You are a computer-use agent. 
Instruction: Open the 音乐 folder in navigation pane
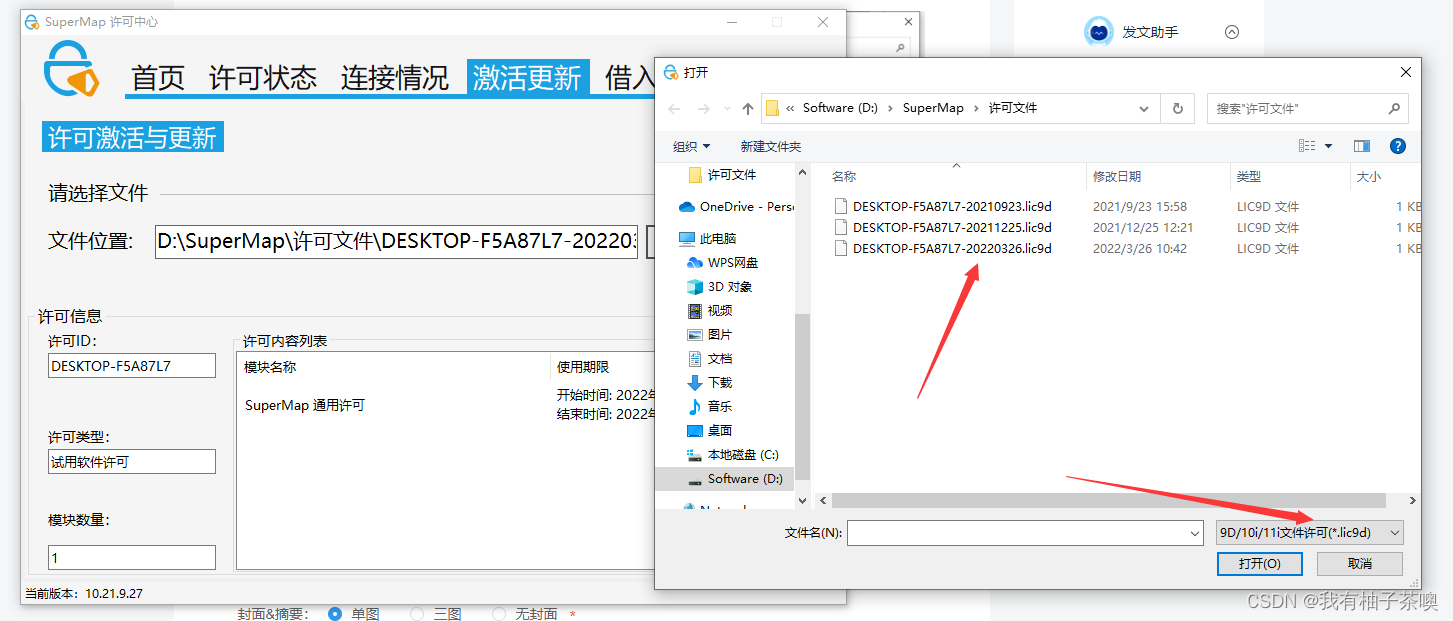pos(710,406)
